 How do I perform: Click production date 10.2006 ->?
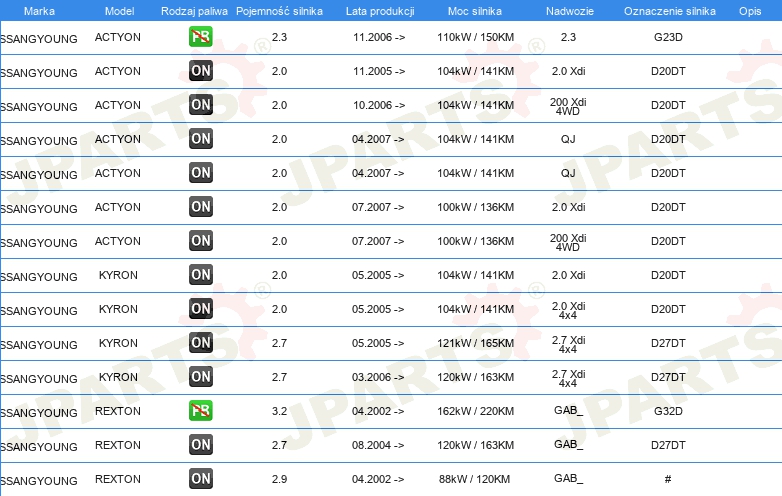click(x=379, y=105)
